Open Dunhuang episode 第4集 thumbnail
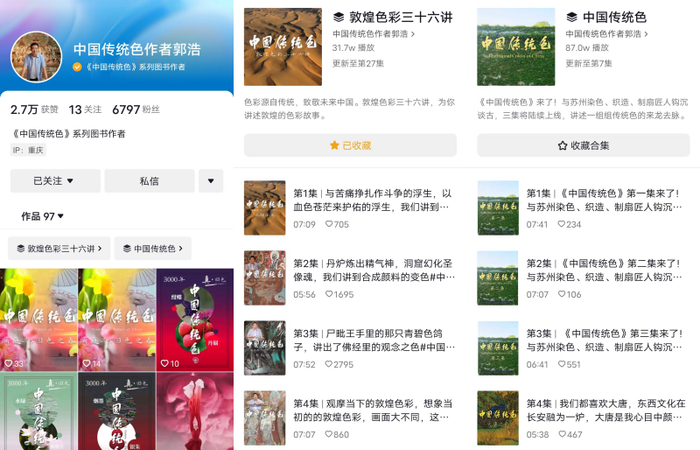The width and height of the screenshot is (700, 450). tap(265, 418)
